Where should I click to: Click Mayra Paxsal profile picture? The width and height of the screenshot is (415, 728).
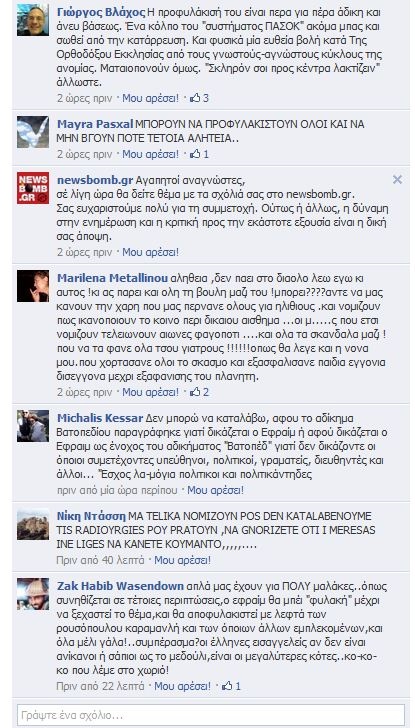[32, 132]
